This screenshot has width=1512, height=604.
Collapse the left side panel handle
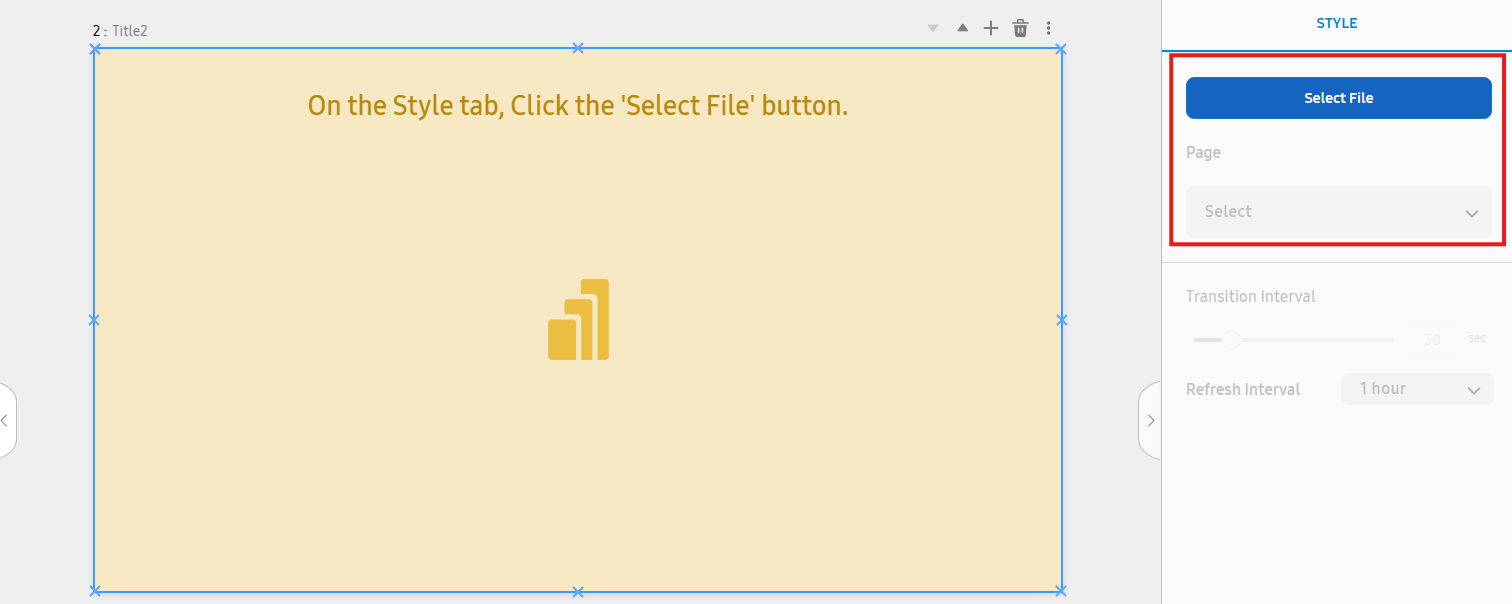[x=6, y=421]
